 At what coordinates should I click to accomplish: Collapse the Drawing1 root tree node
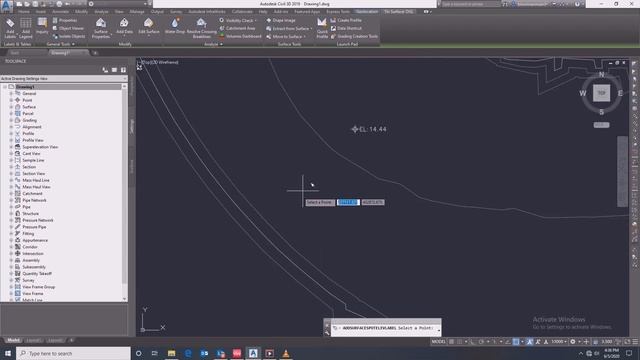[5, 87]
